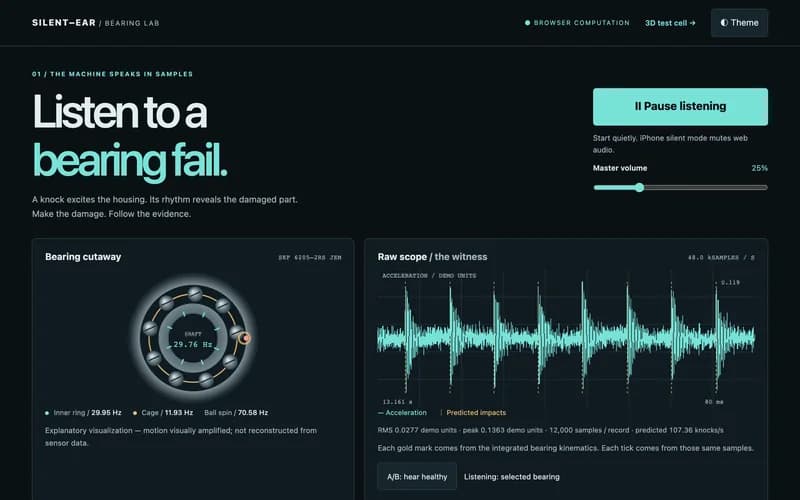Viewport: 800px width, 500px height.
Task: Click the SILENT-EAR logo text
Action: click(x=64, y=23)
